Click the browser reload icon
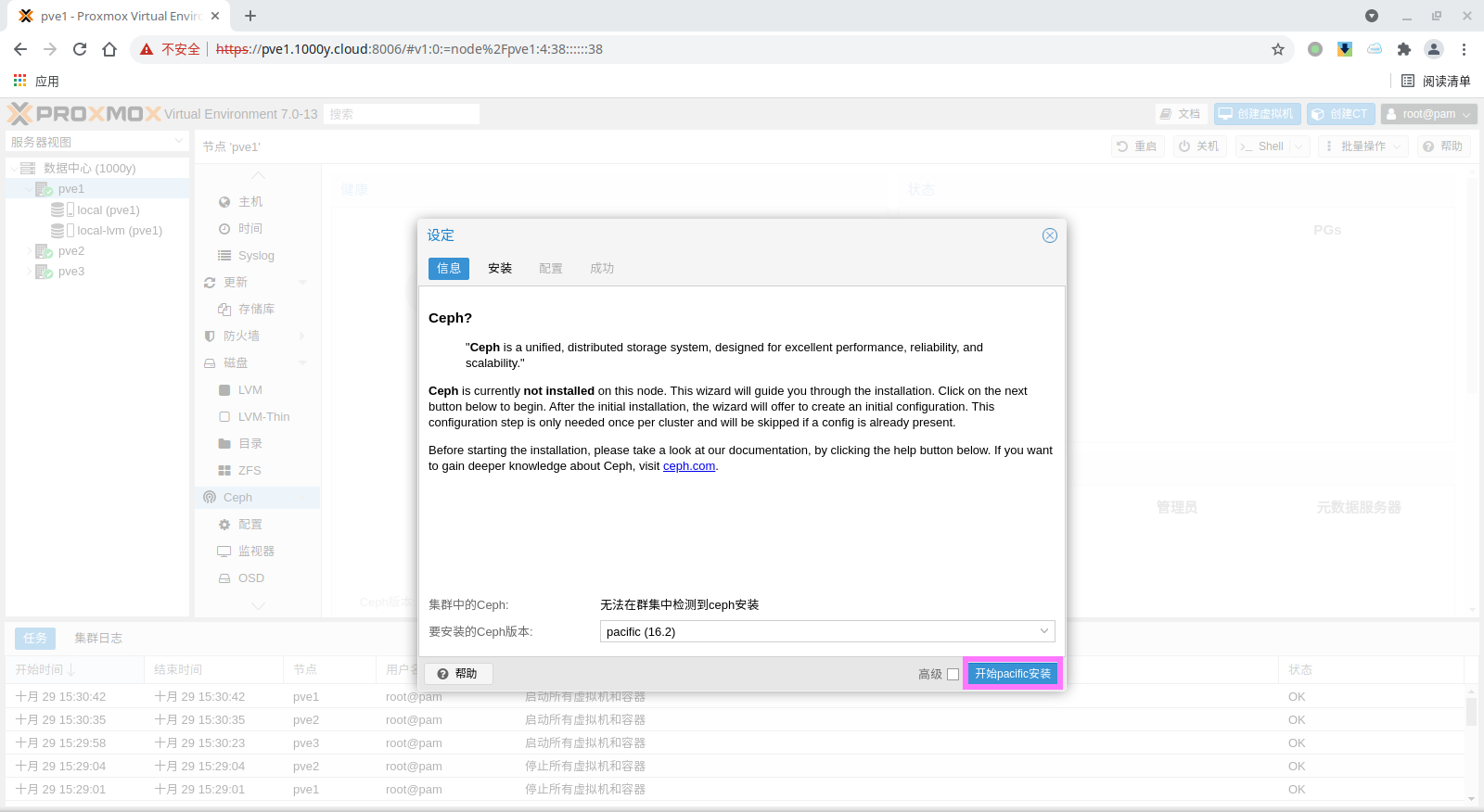The width and height of the screenshot is (1484, 812). coord(80,49)
